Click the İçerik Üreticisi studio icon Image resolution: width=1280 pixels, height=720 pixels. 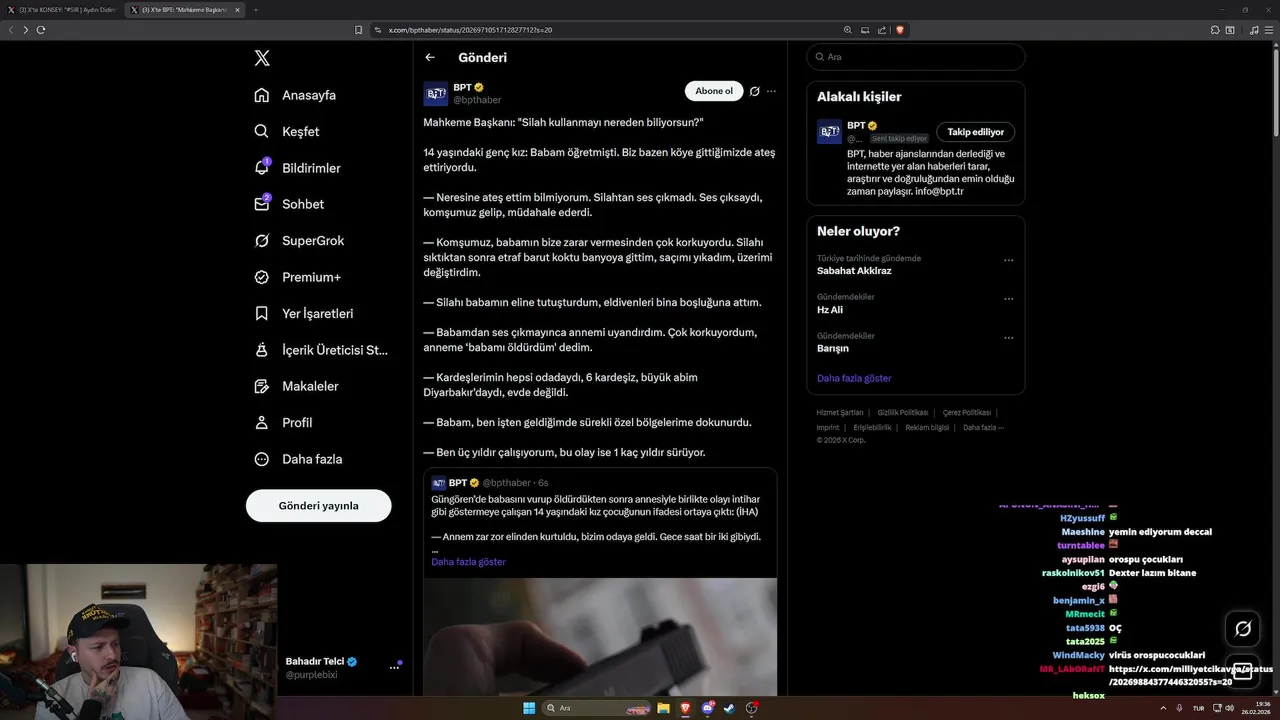tap(262, 350)
